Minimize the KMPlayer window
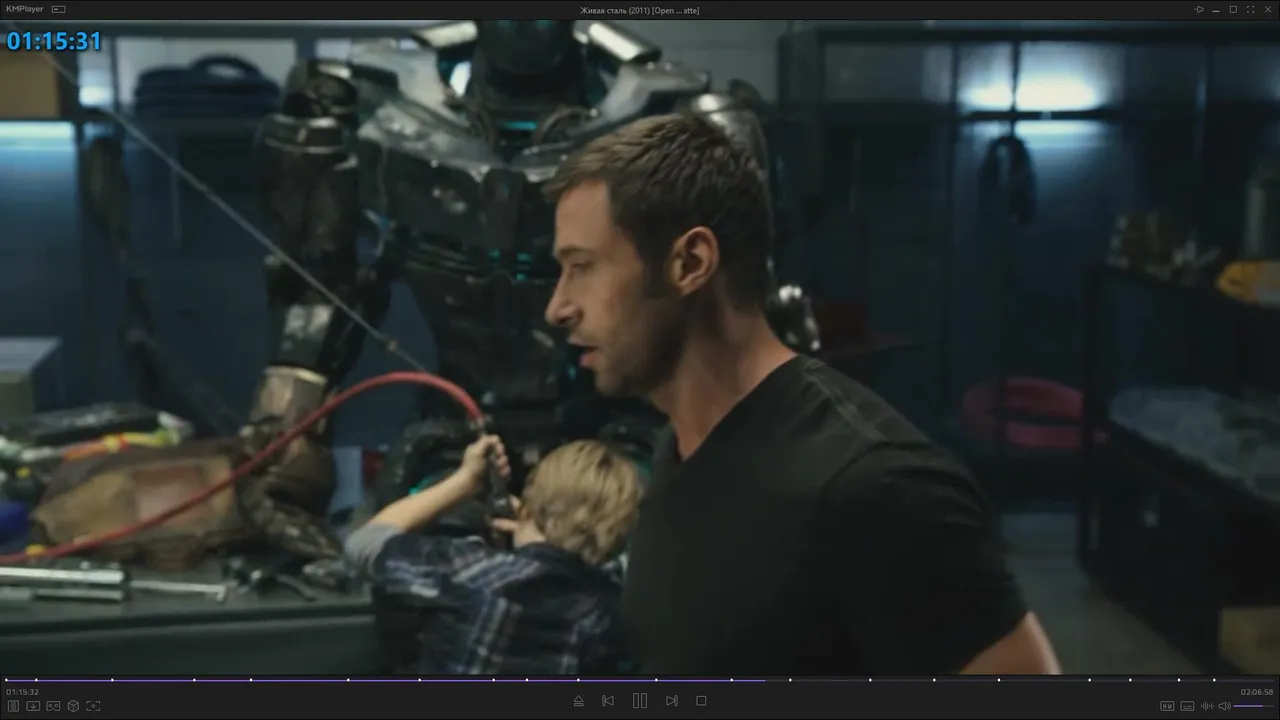 pyautogui.click(x=1216, y=9)
